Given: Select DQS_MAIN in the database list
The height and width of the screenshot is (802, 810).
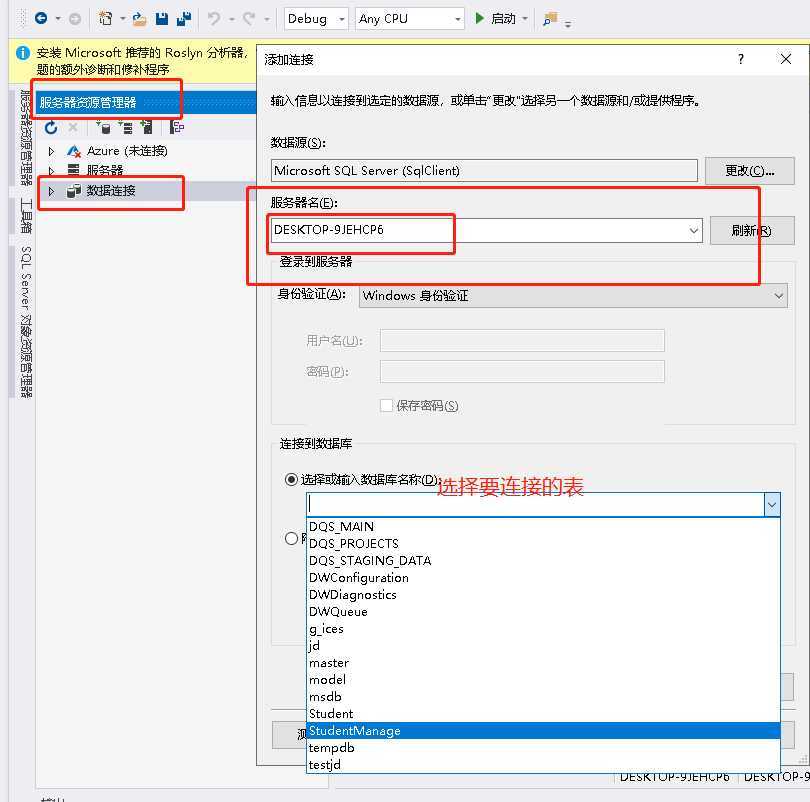Looking at the screenshot, I should pos(543,527).
